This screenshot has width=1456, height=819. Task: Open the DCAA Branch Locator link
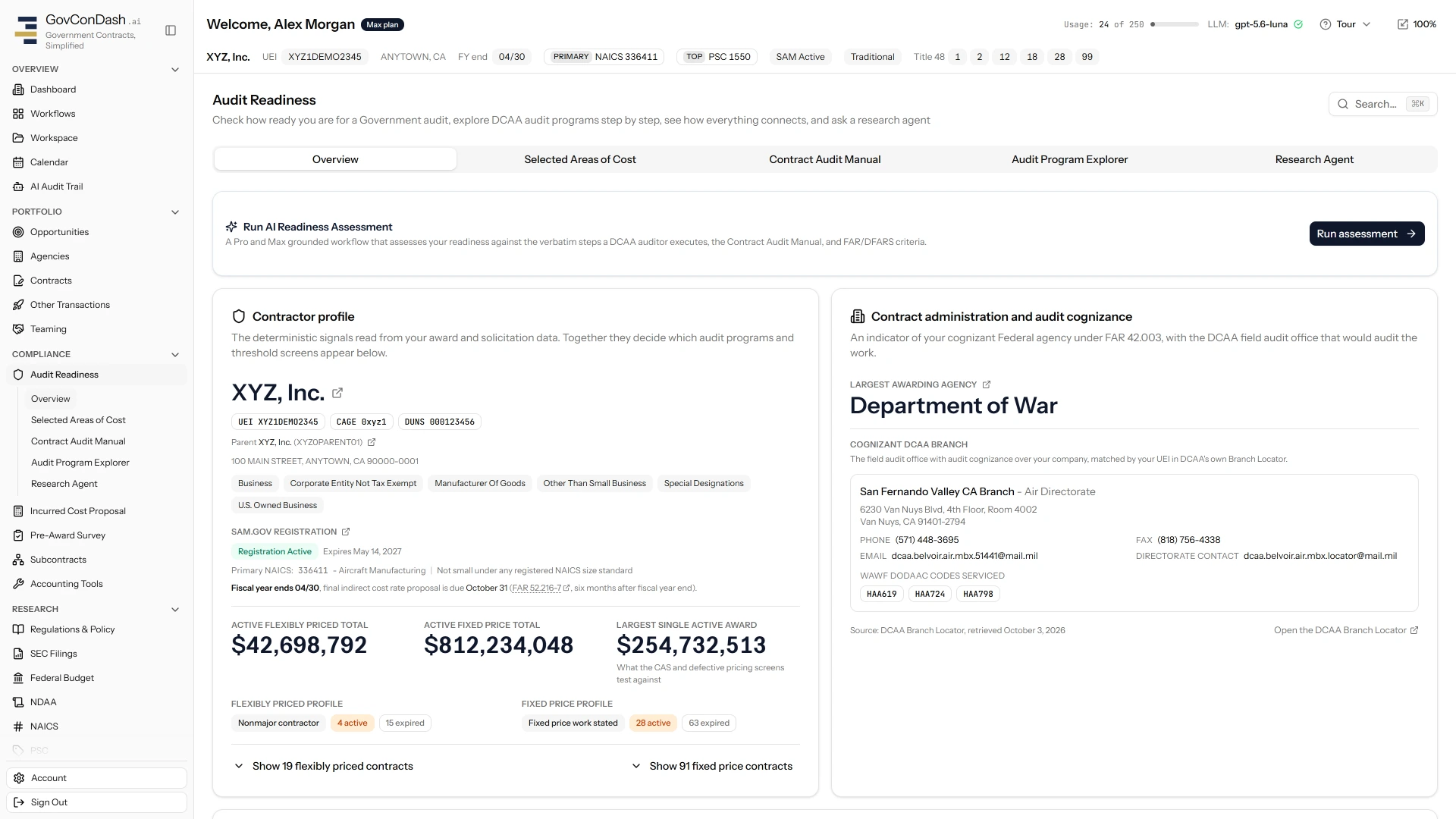(x=1346, y=630)
